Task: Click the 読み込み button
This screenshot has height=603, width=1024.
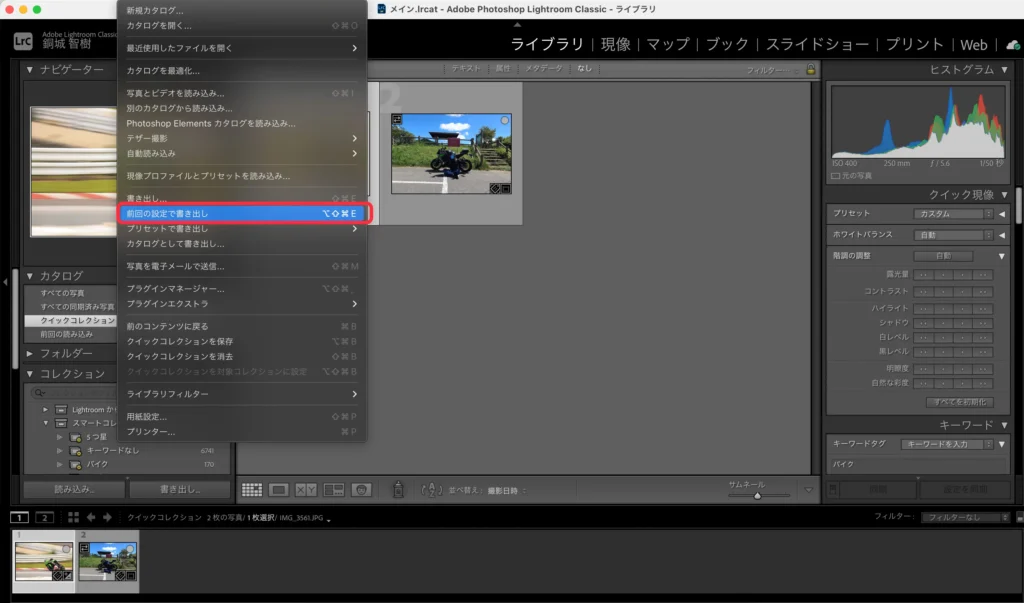Action: [x=75, y=490]
